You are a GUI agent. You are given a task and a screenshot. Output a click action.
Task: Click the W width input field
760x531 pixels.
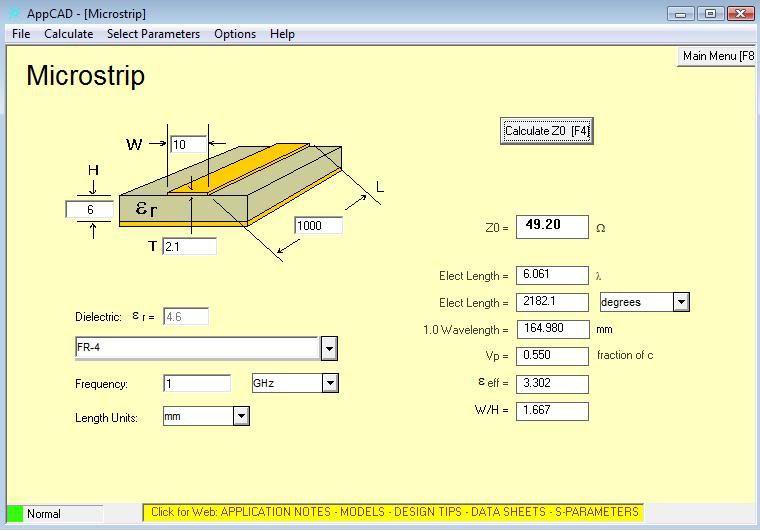[x=187, y=145]
